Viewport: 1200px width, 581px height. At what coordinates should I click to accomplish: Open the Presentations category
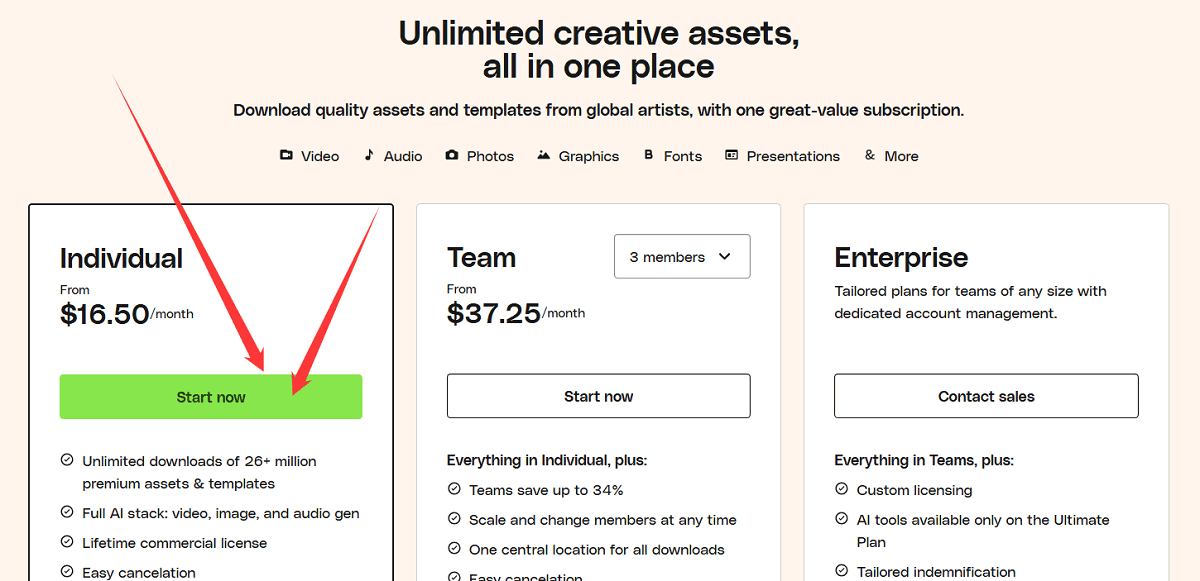coord(793,156)
